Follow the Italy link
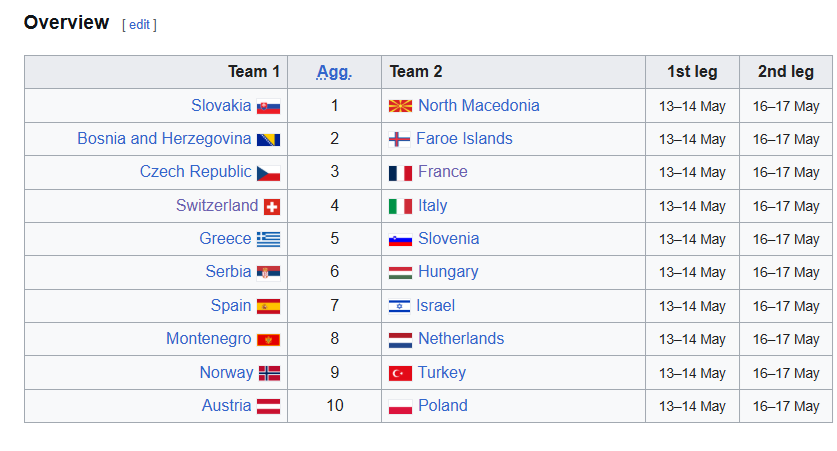Image resolution: width=837 pixels, height=451 pixels. point(432,206)
